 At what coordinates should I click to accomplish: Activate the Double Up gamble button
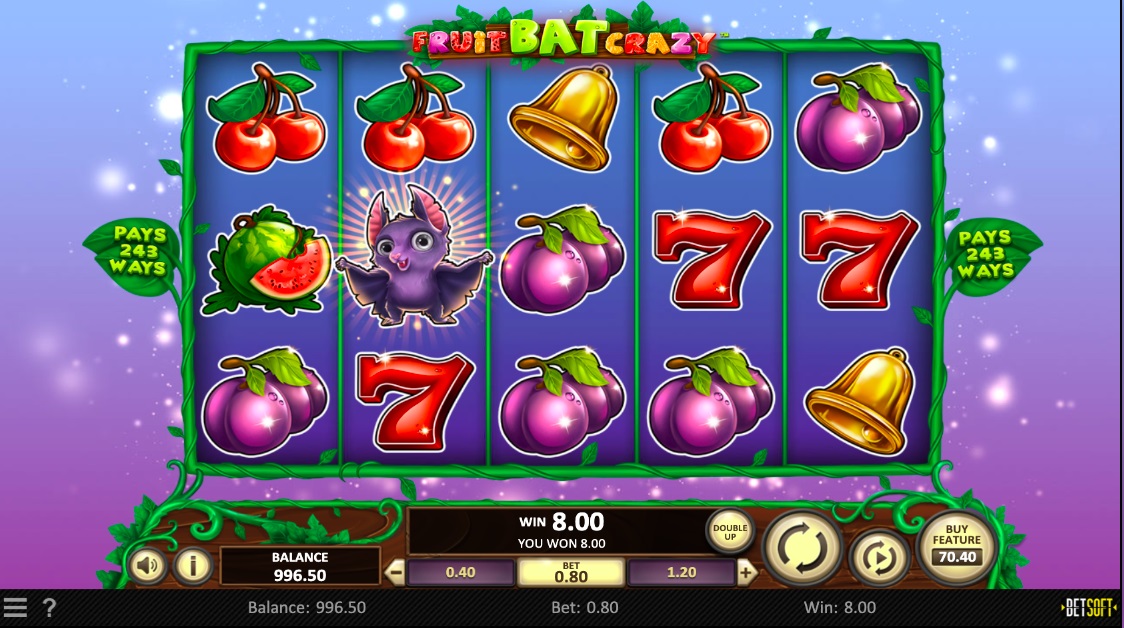(x=730, y=532)
